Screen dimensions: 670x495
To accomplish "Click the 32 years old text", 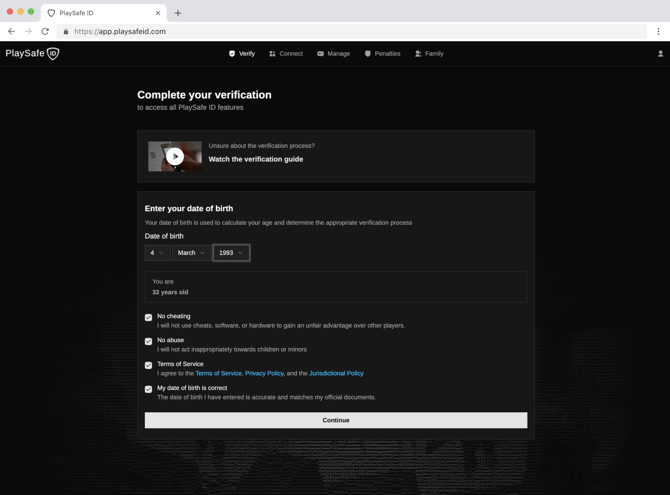I will point(170,292).
